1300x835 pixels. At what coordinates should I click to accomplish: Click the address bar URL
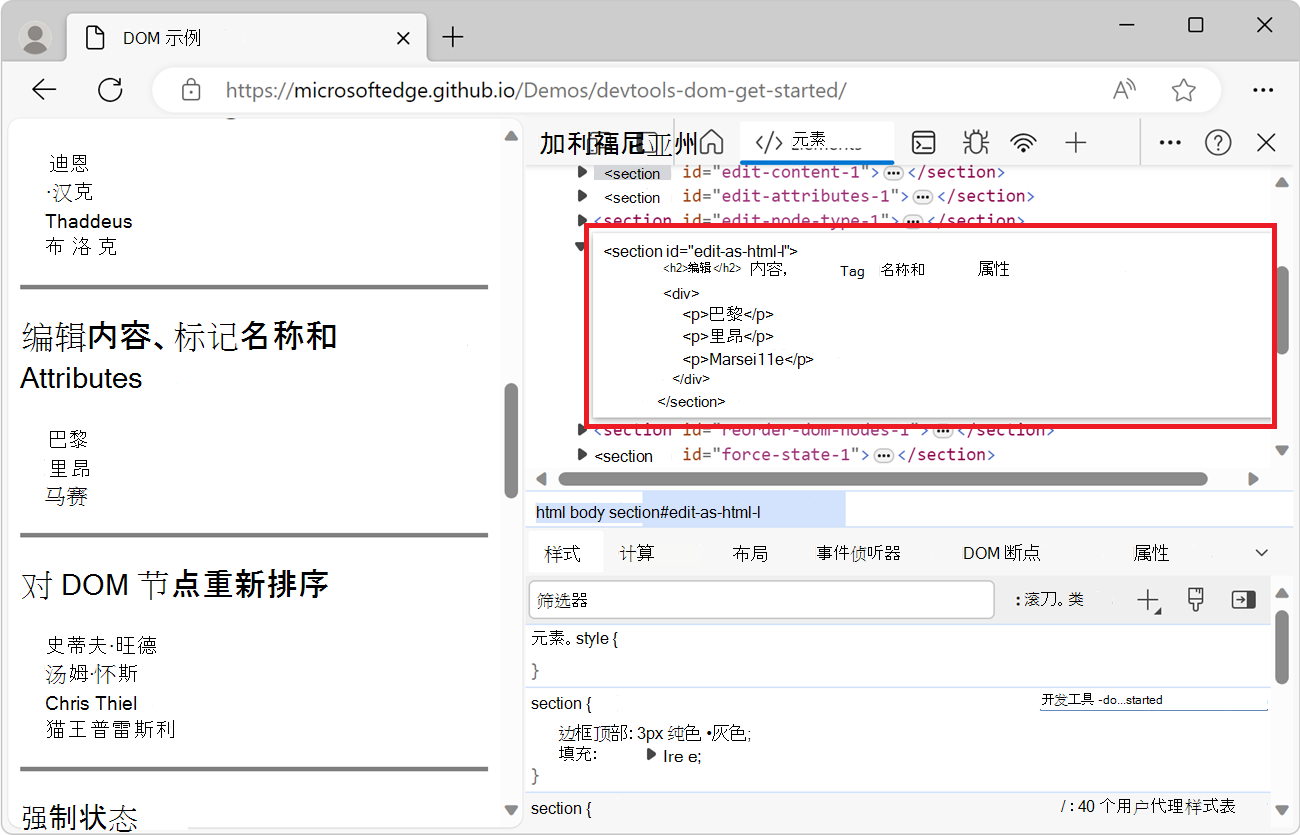(x=536, y=90)
